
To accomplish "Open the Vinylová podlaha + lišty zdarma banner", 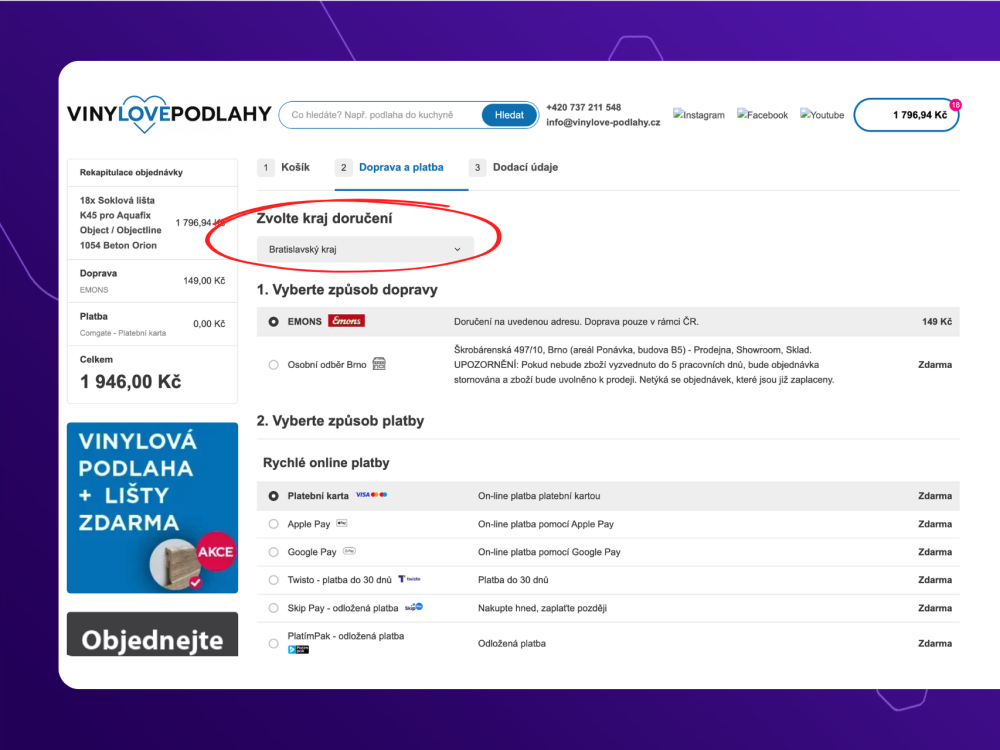I will point(152,508).
